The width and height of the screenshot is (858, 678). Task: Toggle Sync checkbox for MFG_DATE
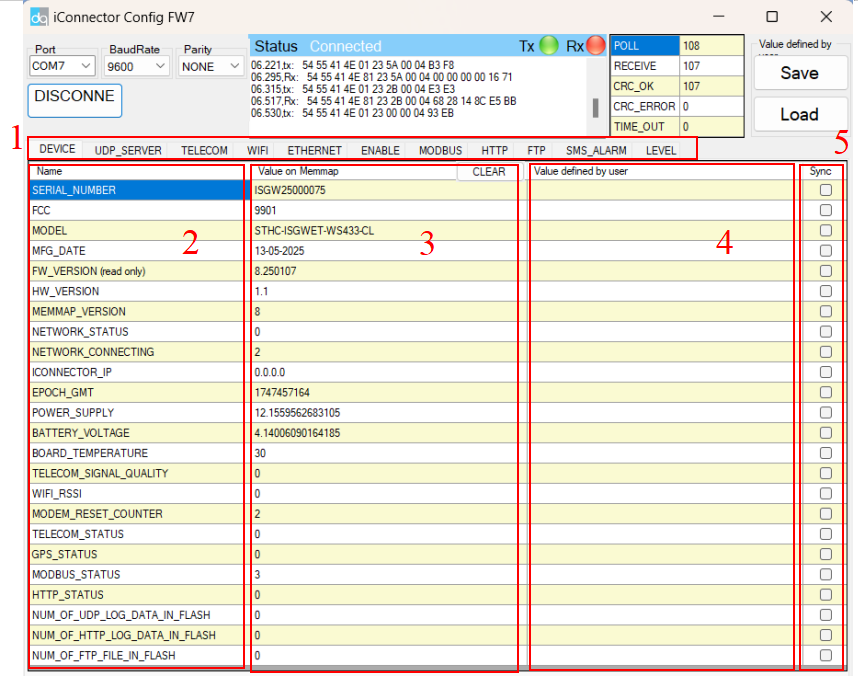[x=826, y=251]
